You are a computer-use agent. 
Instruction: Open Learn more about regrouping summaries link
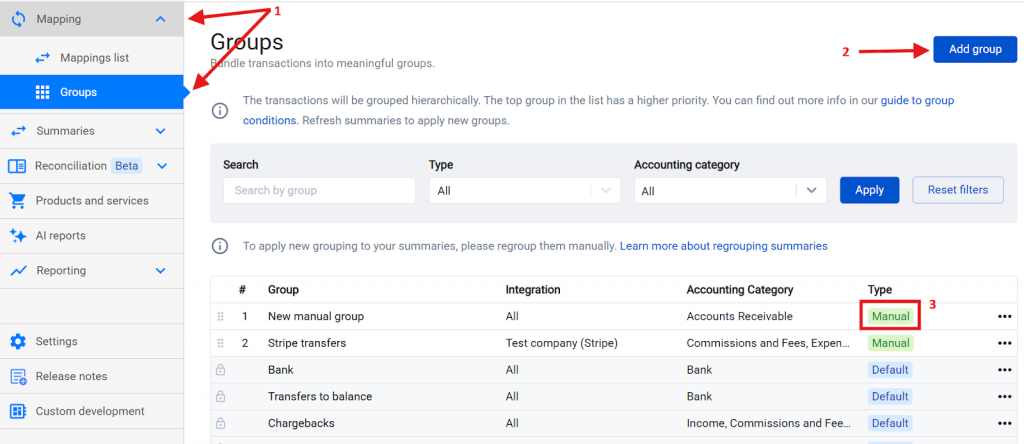[723, 246]
